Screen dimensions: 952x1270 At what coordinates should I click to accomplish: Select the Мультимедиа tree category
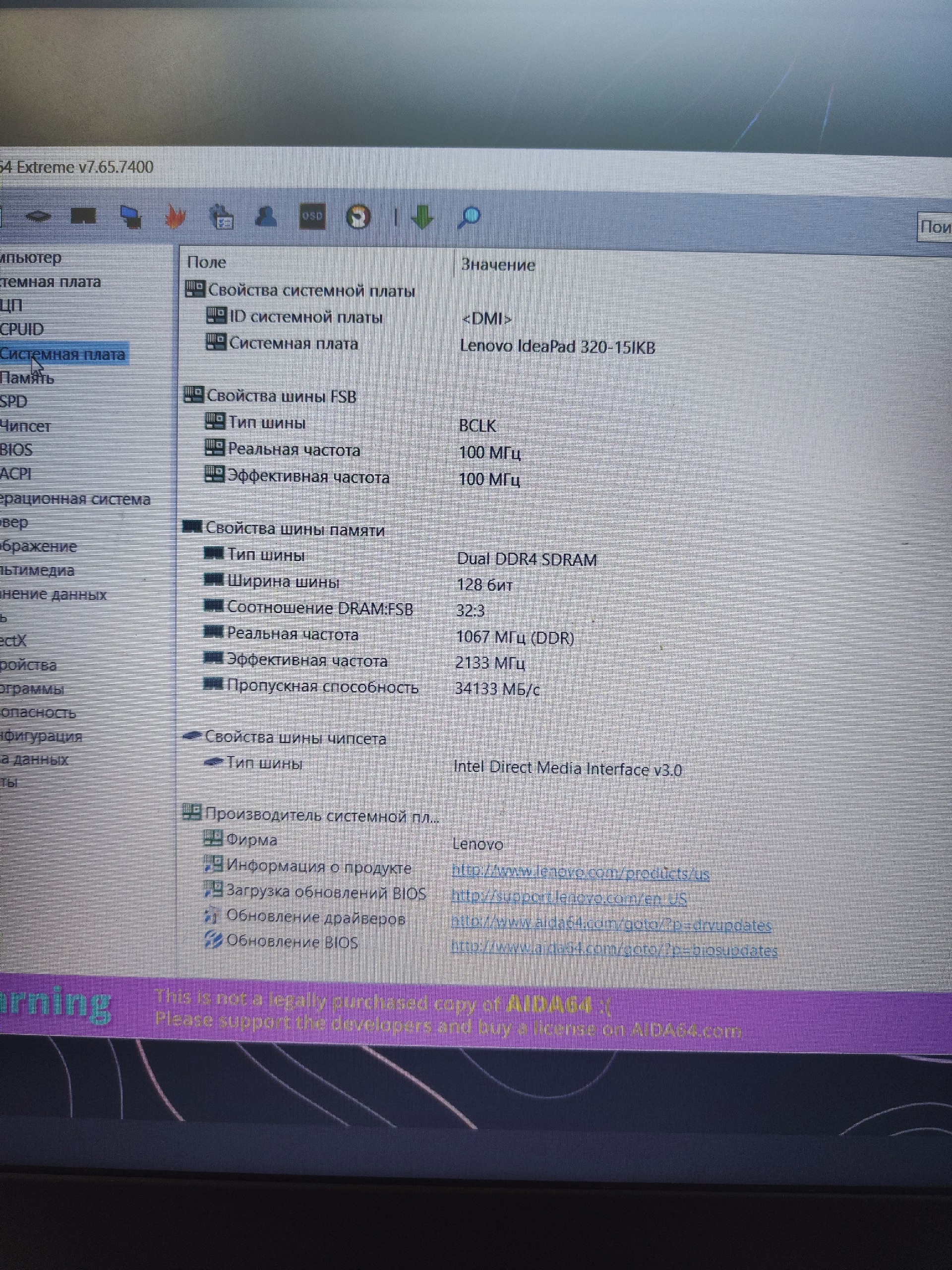[x=37, y=570]
